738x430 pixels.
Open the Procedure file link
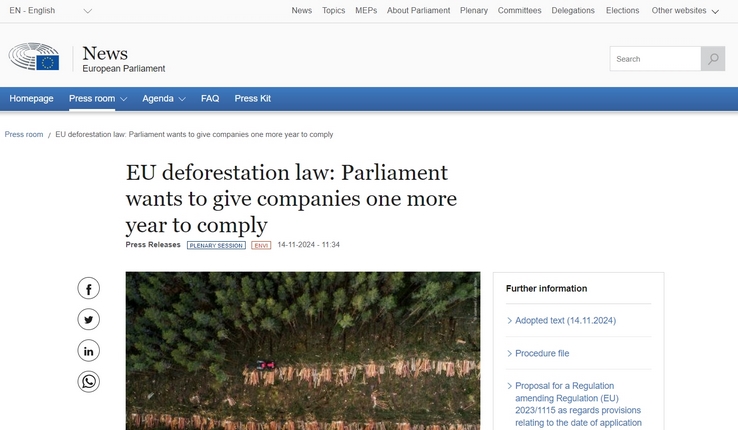pos(541,353)
